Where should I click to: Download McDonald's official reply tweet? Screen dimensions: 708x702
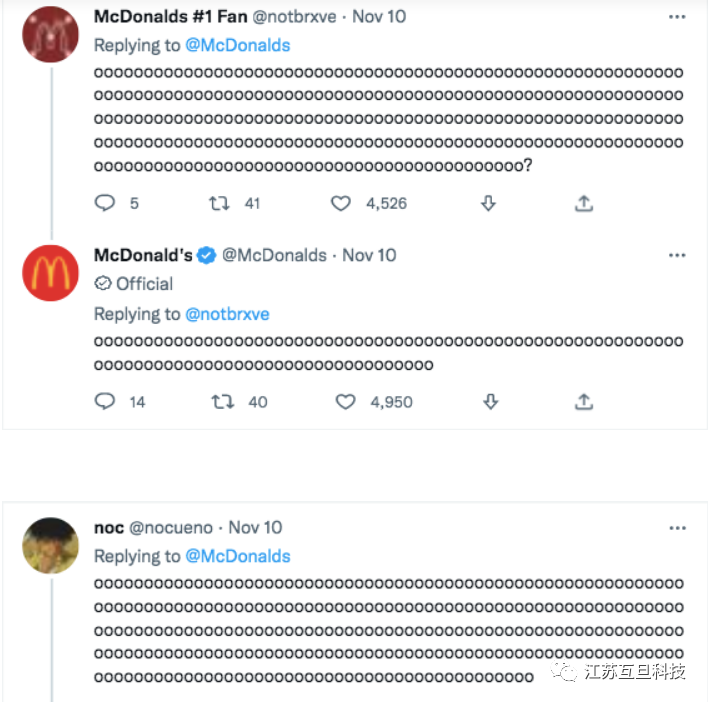point(490,402)
